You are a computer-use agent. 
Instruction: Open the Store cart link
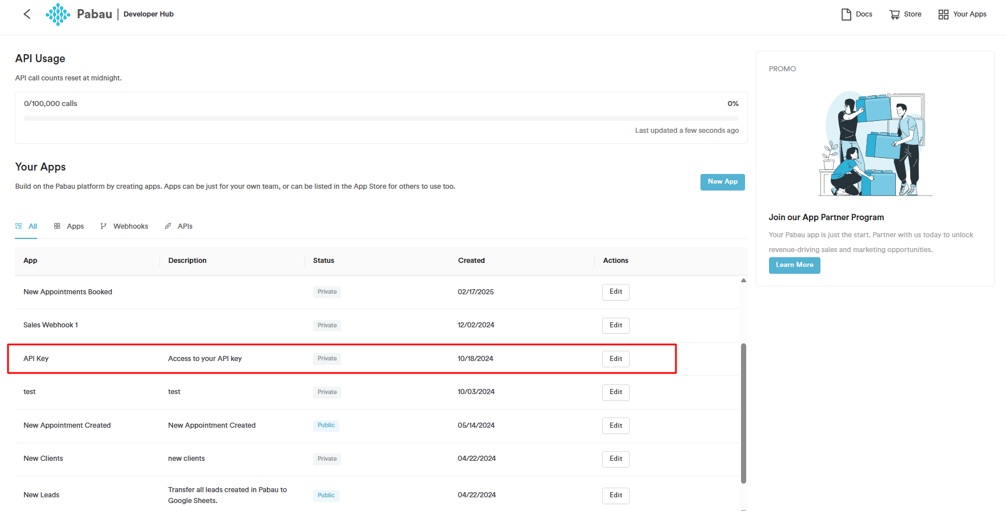click(905, 14)
